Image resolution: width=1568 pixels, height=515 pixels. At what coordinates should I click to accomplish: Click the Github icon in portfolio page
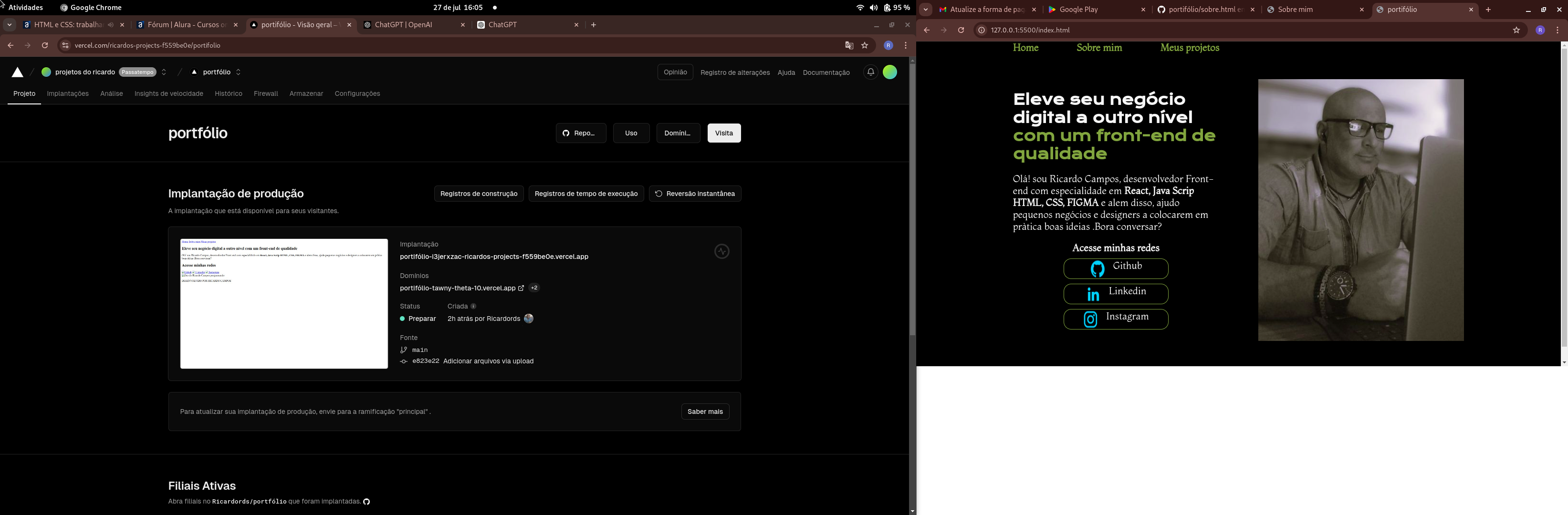[1098, 269]
